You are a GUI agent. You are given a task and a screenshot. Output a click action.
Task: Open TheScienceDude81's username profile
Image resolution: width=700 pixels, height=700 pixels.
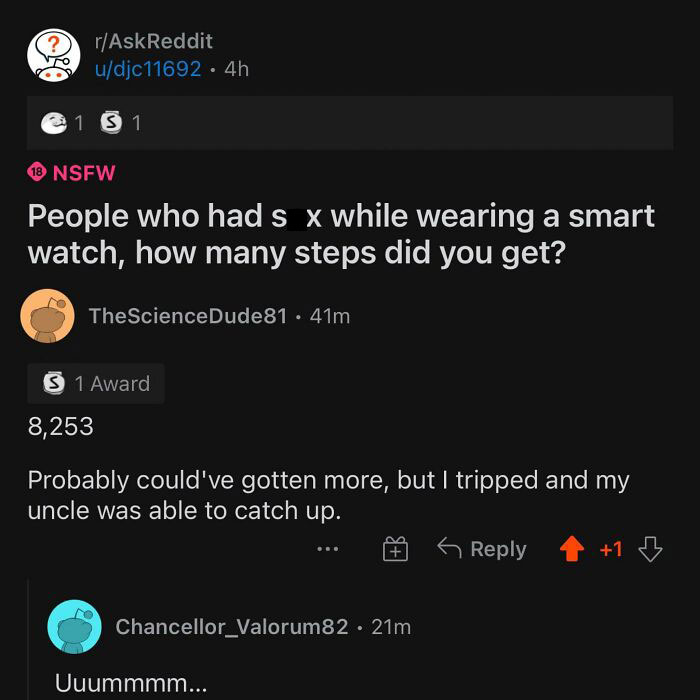pos(188,316)
